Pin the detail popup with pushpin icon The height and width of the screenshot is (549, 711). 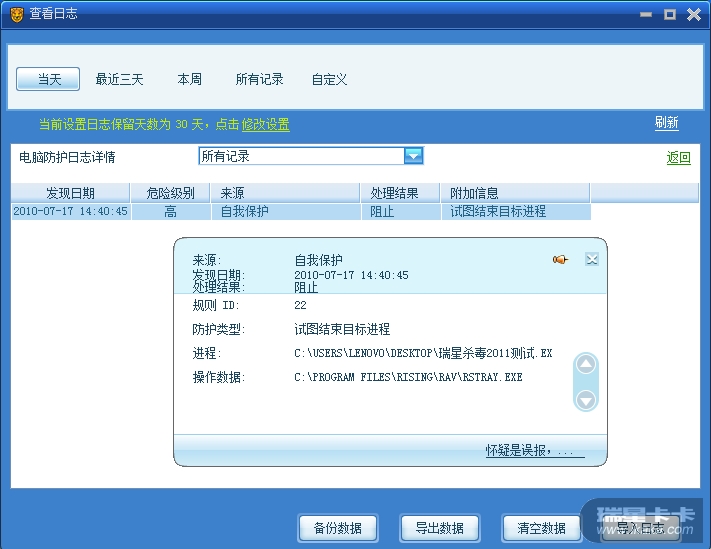(x=560, y=259)
